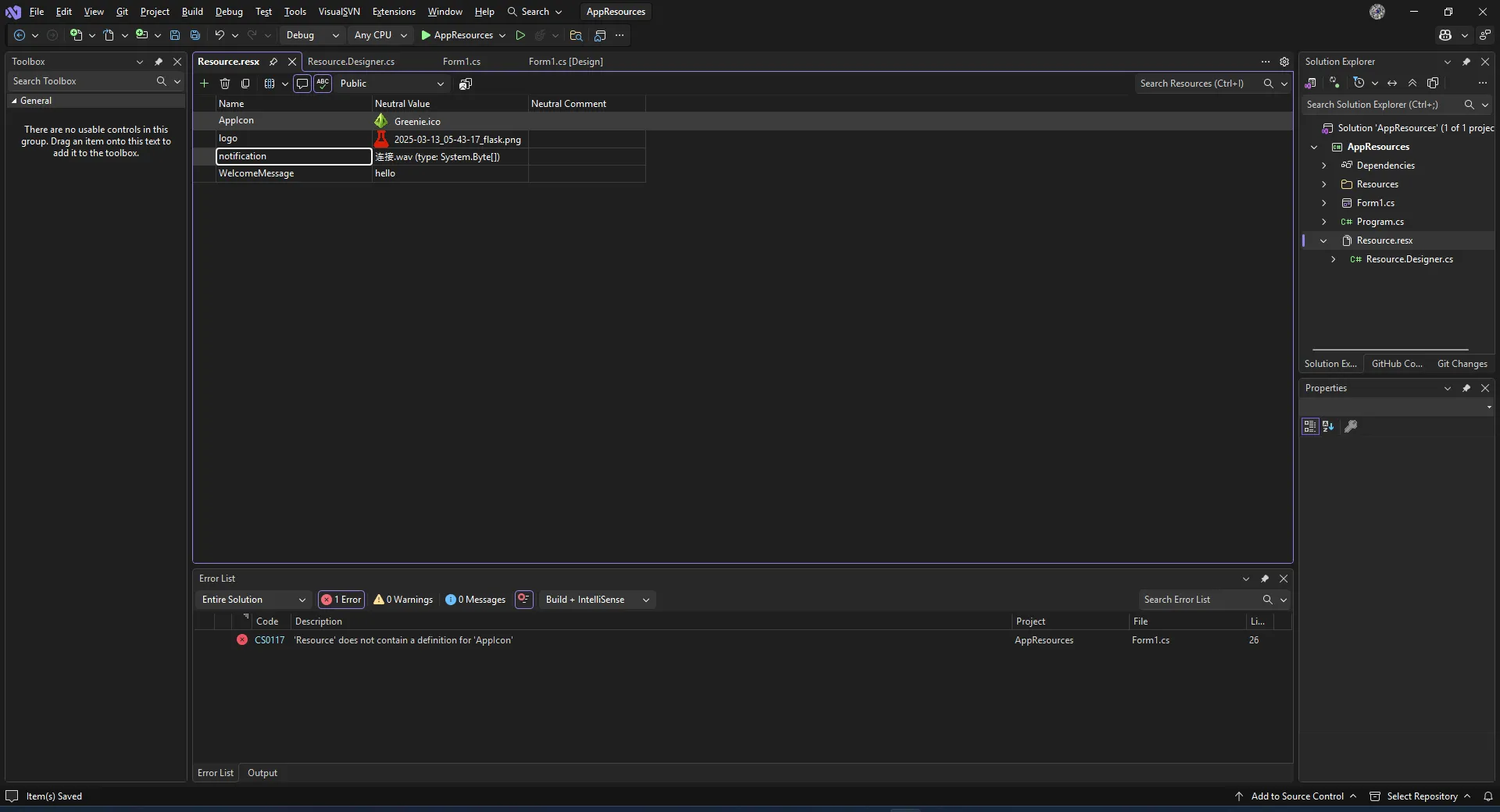Add a new resource with plus icon
The width and height of the screenshot is (1500, 812).
pos(204,84)
